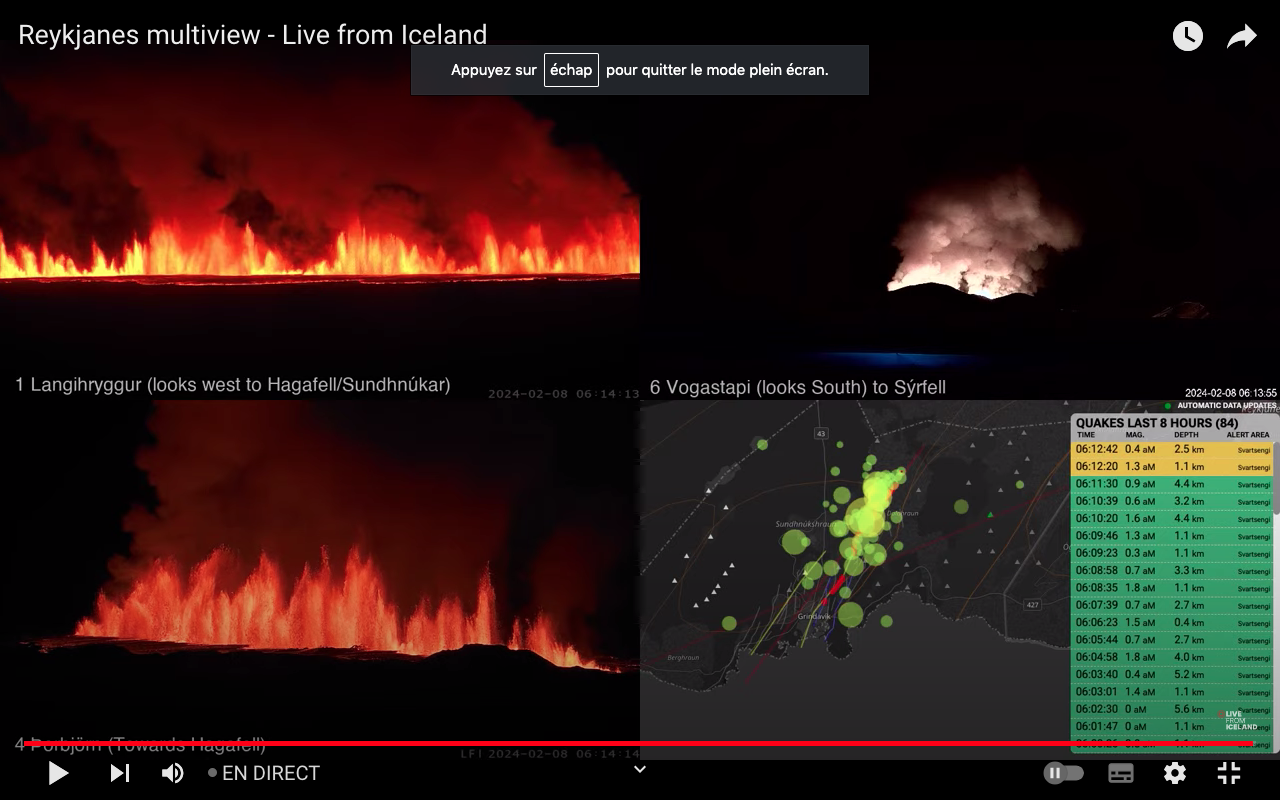Skip to the next video

point(120,773)
